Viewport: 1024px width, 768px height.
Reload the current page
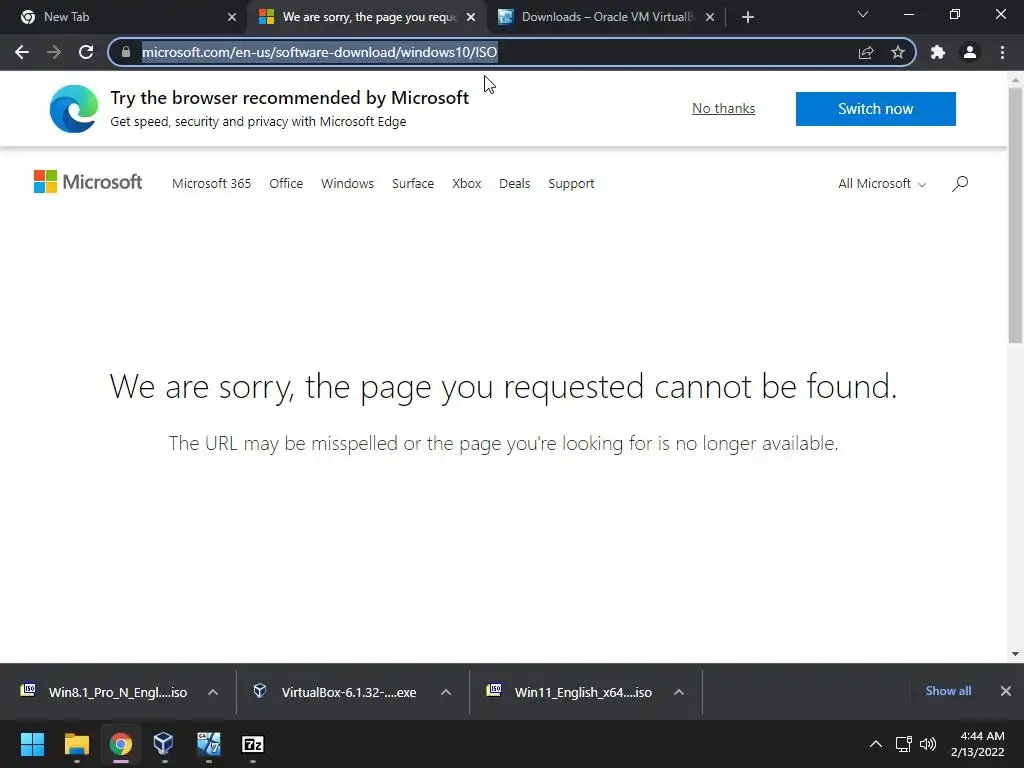(86, 52)
